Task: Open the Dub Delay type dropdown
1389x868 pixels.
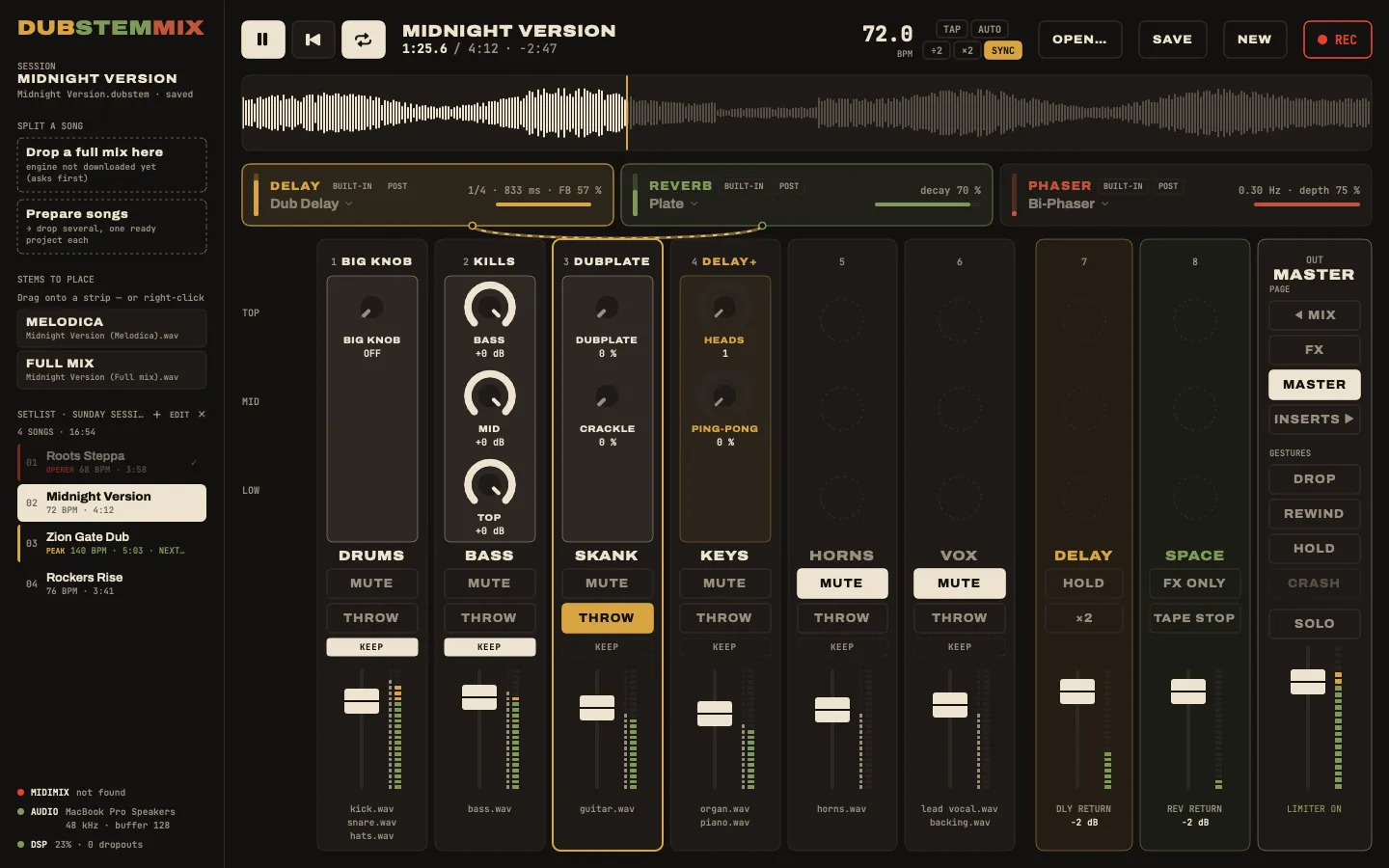Action: click(311, 203)
